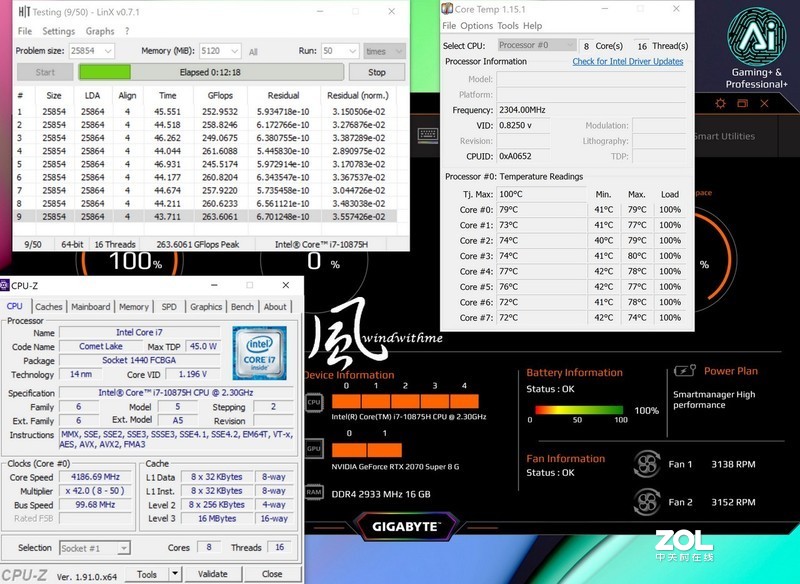Switch to the Bench tab in CPU-Z
Image resolution: width=800 pixels, height=584 pixels.
pyautogui.click(x=242, y=307)
